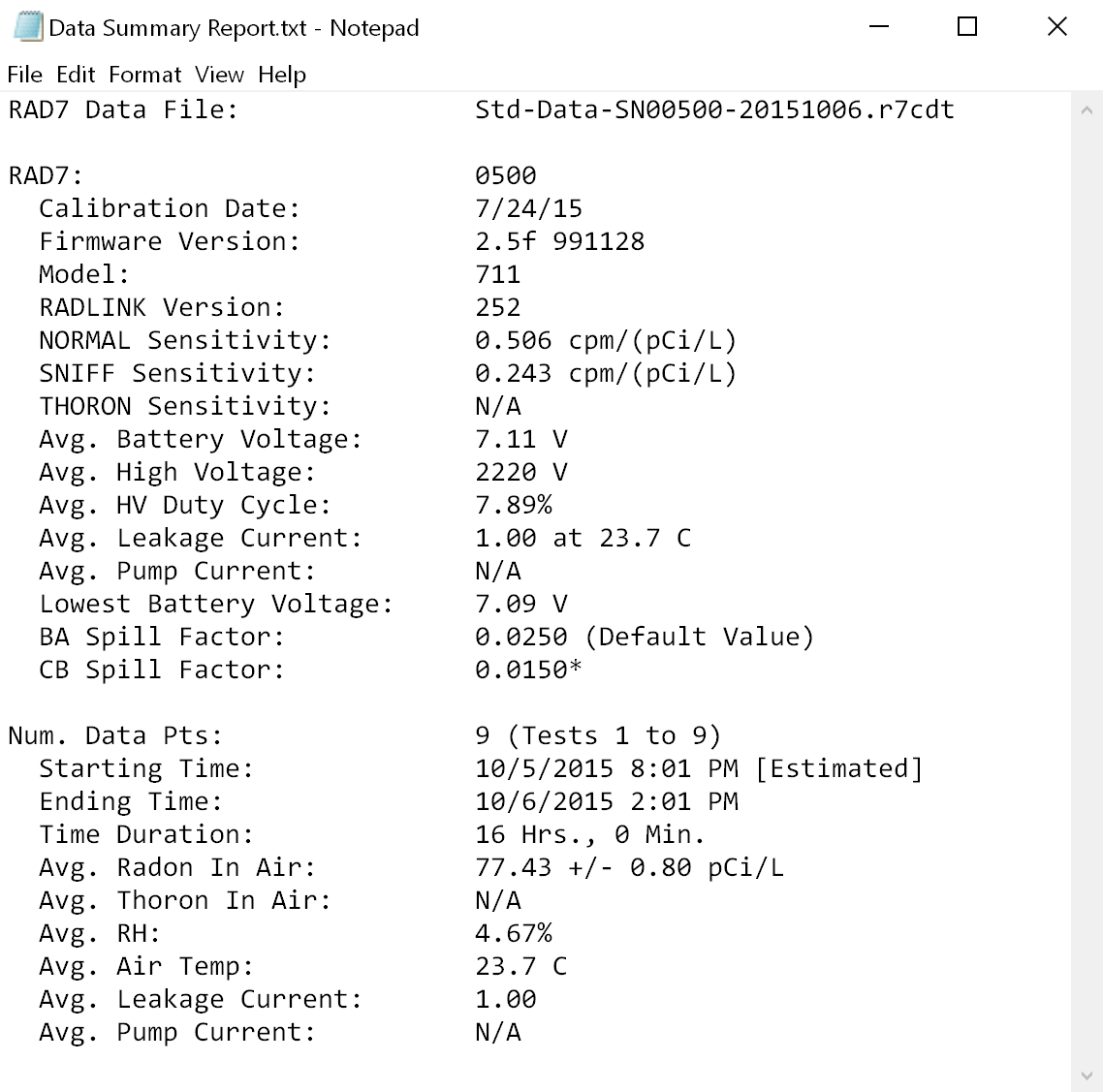This screenshot has width=1103, height=1092.
Task: Click the Notepad app icon in title bar
Action: pyautogui.click(x=27, y=27)
